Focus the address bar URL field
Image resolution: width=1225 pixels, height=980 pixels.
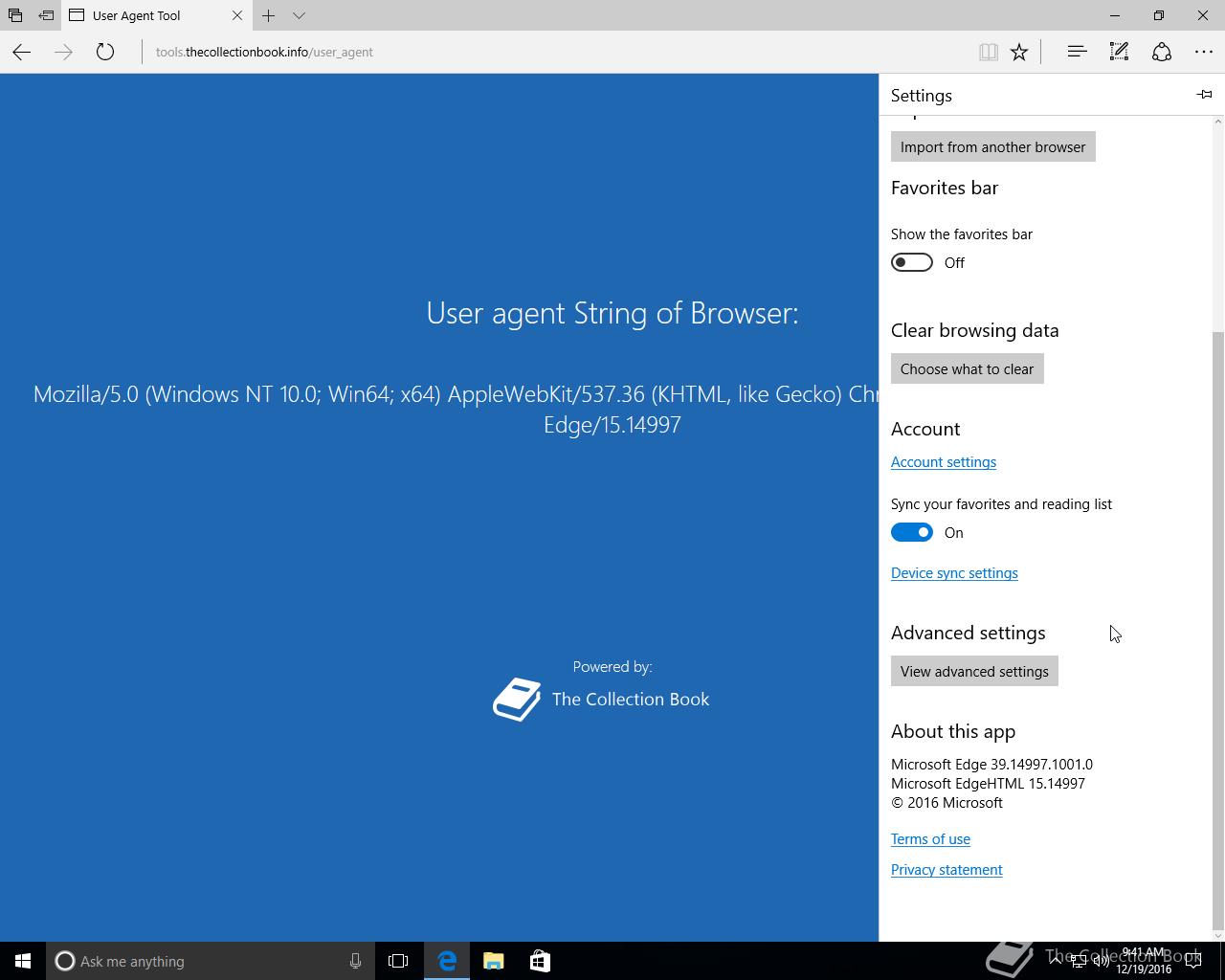555,52
